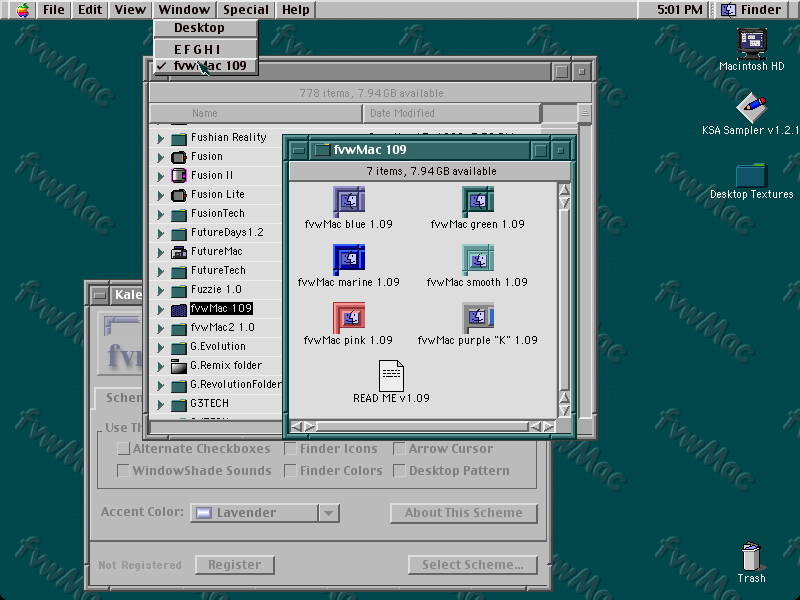Expand the Fusion disclosure triangle
Image resolution: width=800 pixels, height=600 pixels.
[x=160, y=157]
